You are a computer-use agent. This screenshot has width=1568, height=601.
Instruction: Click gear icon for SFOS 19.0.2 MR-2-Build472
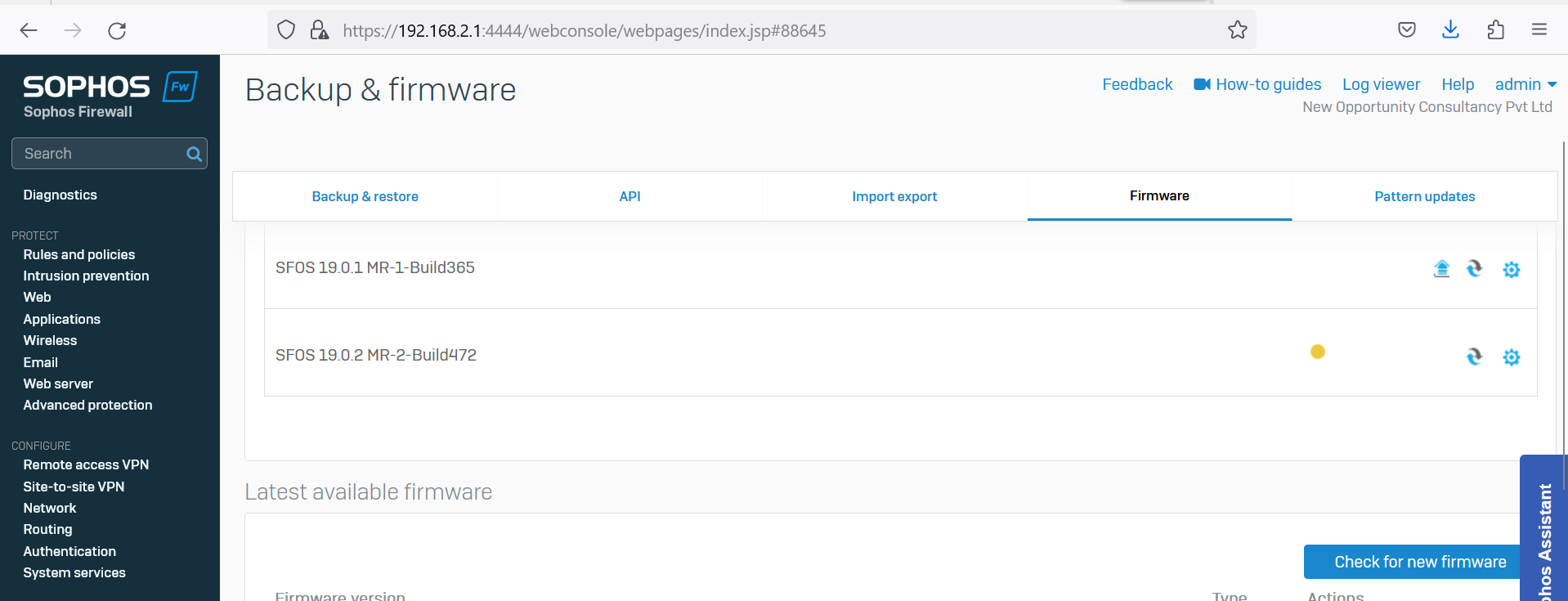(1511, 357)
